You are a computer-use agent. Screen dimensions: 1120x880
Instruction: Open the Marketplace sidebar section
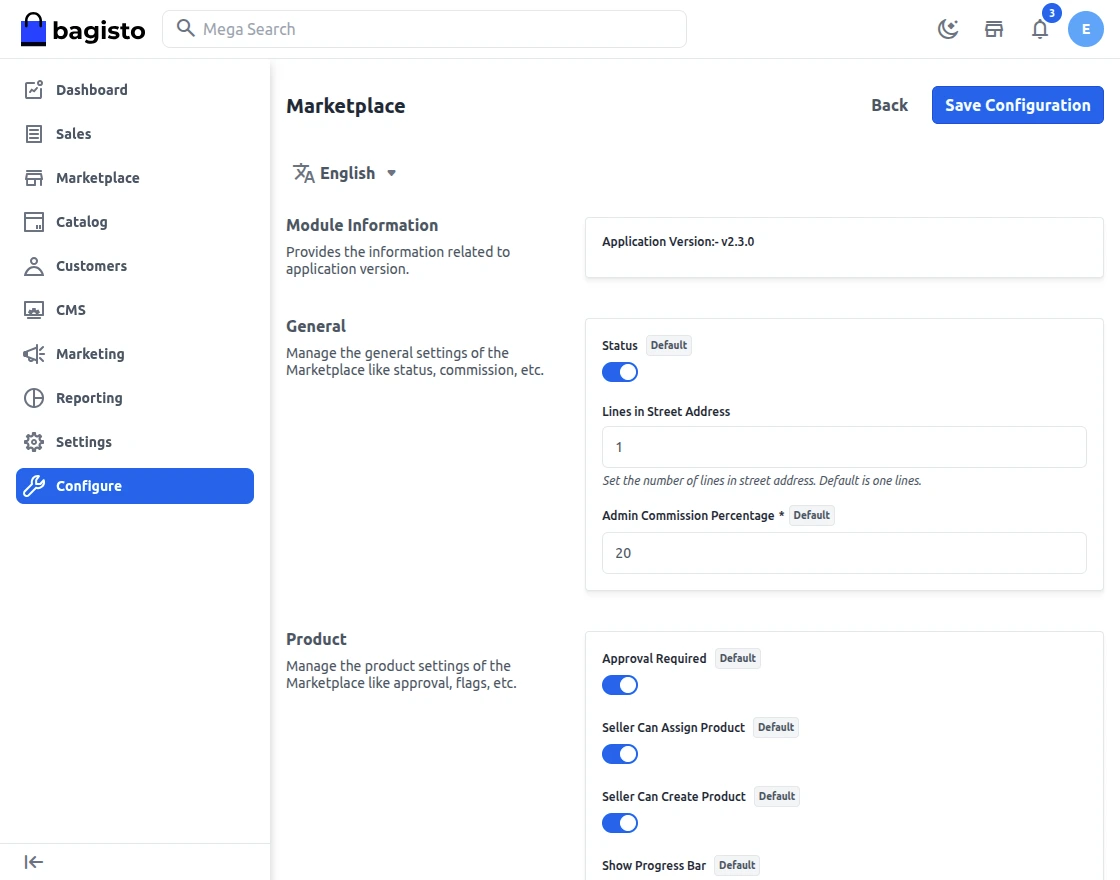pyautogui.click(x=33, y=177)
